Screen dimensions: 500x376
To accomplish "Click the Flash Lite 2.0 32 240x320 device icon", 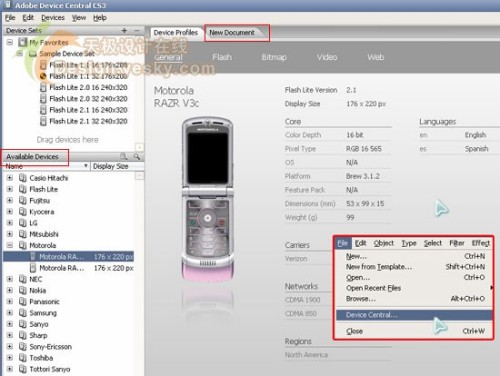I will 43,99.
